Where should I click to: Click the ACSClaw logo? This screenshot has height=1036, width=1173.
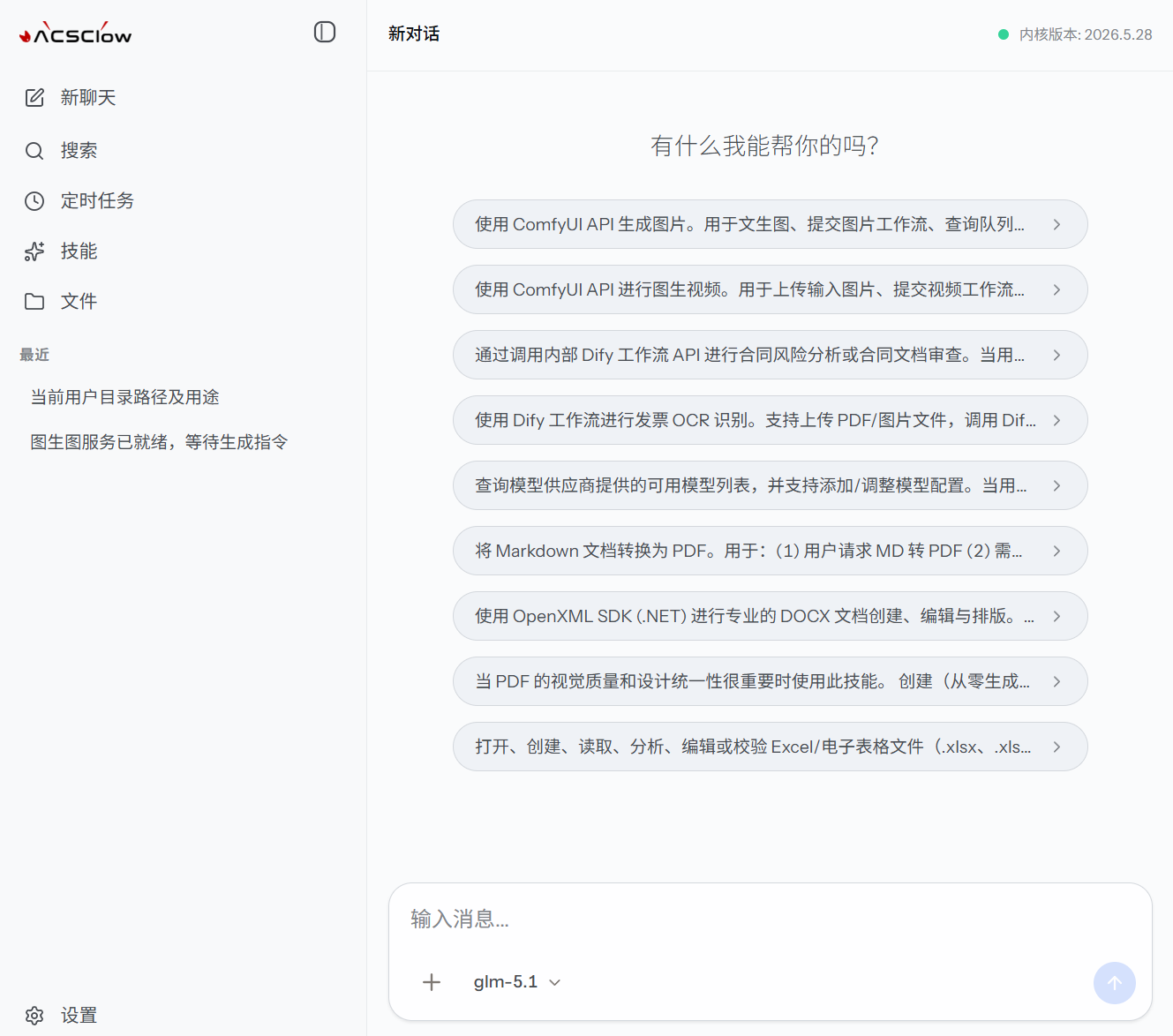click(x=76, y=34)
